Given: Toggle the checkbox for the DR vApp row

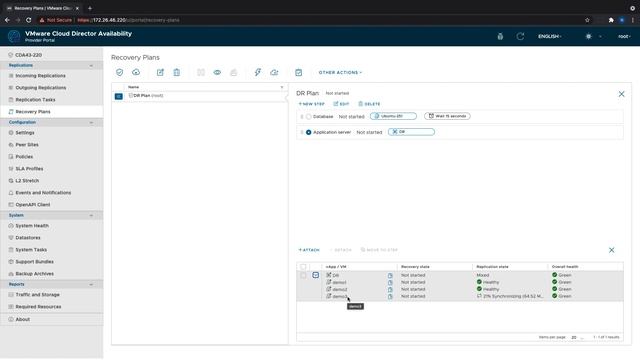Looking at the screenshot, I should click(303, 276).
